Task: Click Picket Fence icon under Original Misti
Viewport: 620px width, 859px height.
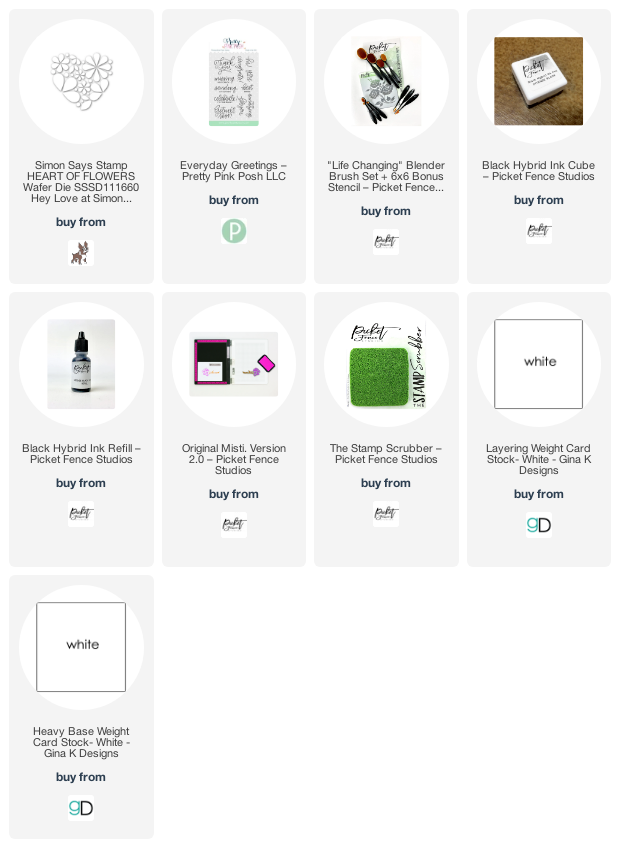Action: coord(234,525)
